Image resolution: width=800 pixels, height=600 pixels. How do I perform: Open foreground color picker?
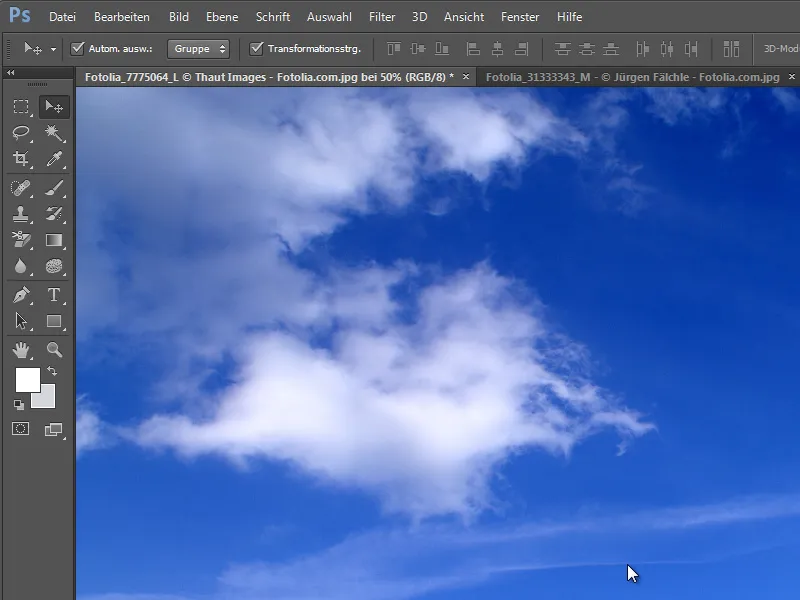28,380
